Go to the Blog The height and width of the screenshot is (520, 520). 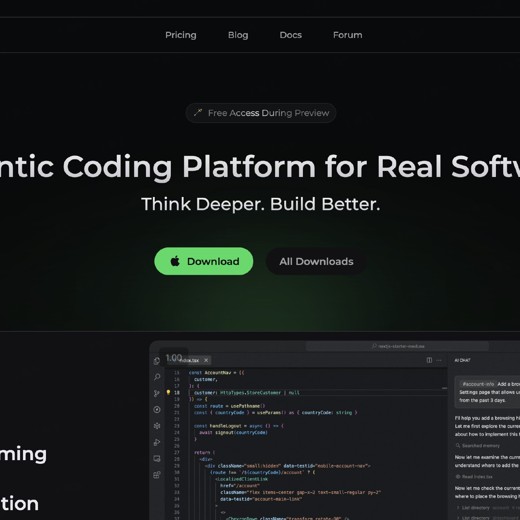point(238,35)
